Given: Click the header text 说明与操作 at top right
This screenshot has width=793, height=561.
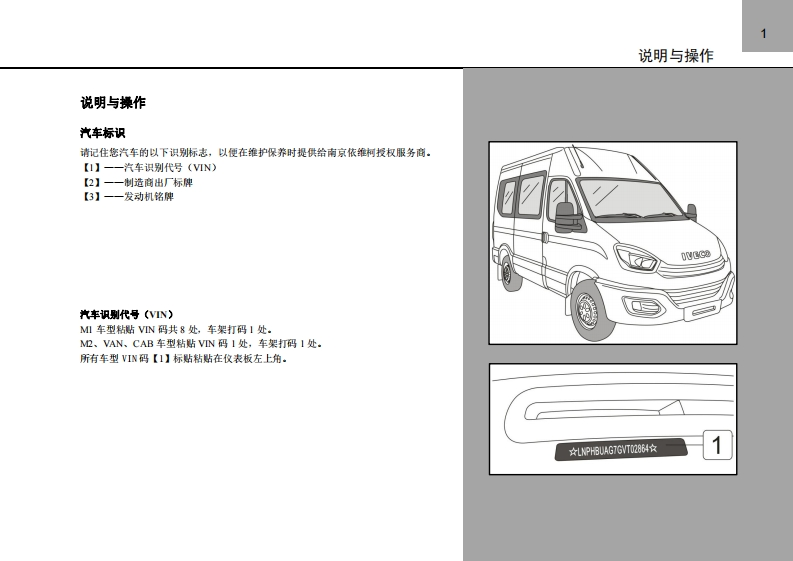Looking at the screenshot, I should 676,56.
